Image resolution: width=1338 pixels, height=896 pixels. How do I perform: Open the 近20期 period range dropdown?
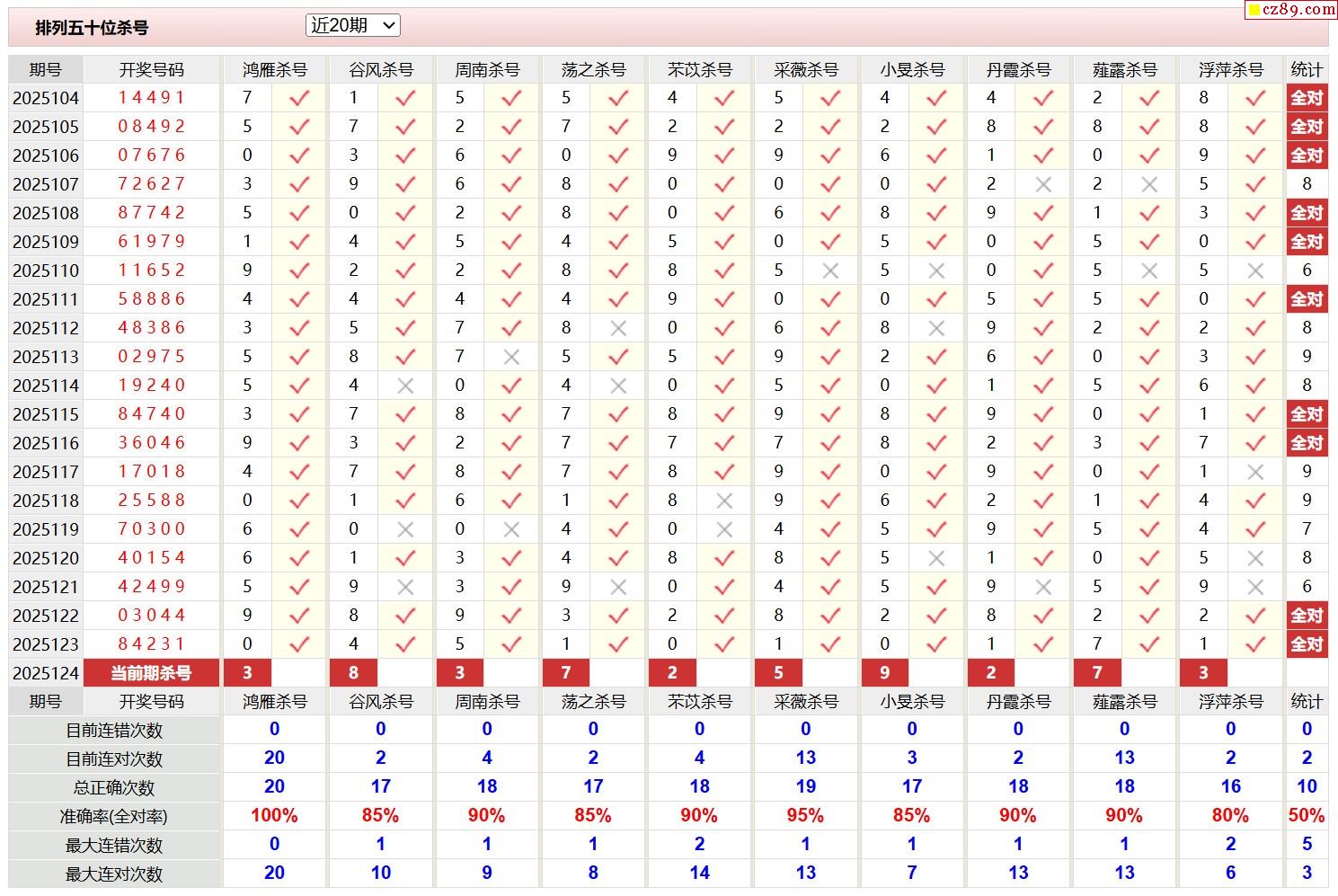pos(352,26)
